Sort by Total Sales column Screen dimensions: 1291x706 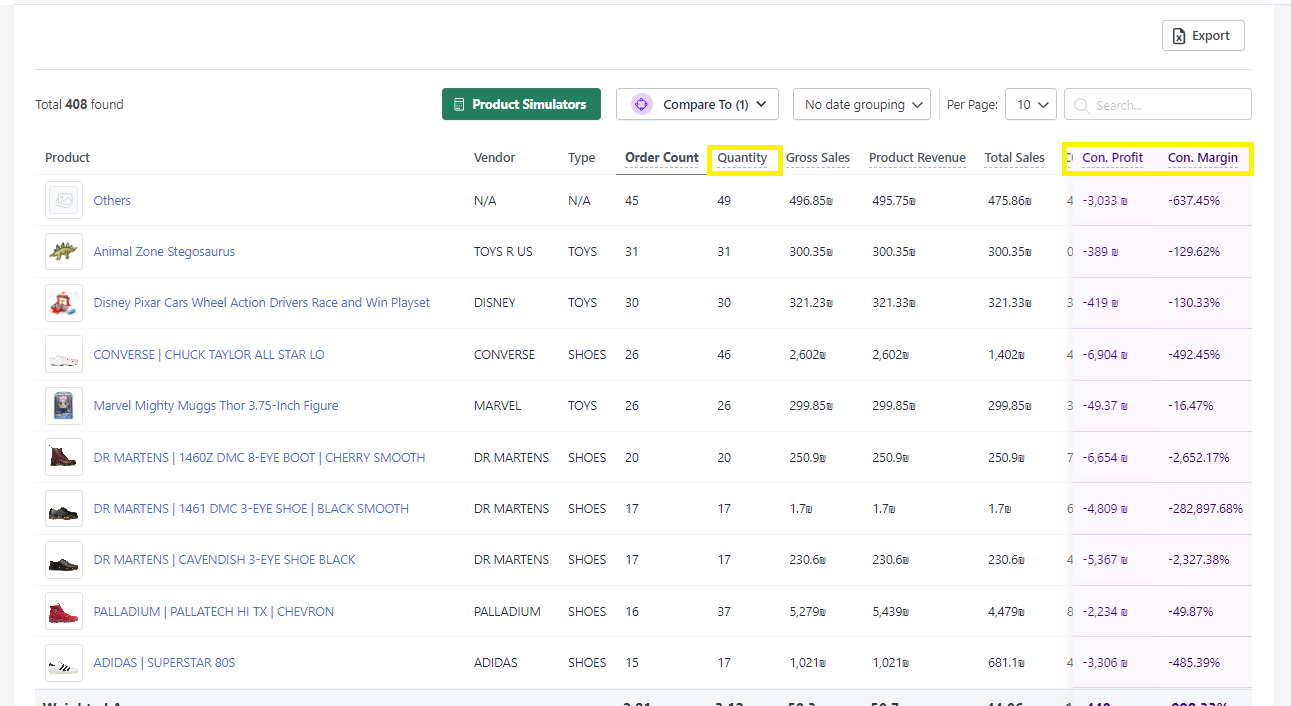[1014, 157]
